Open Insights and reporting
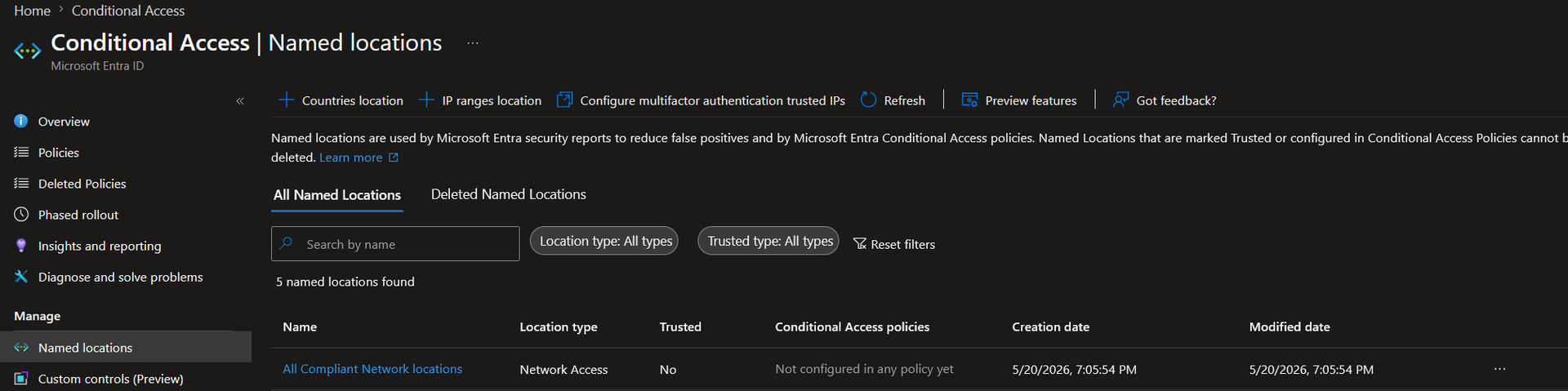Screen dimensions: 1568x391 click(x=100, y=246)
